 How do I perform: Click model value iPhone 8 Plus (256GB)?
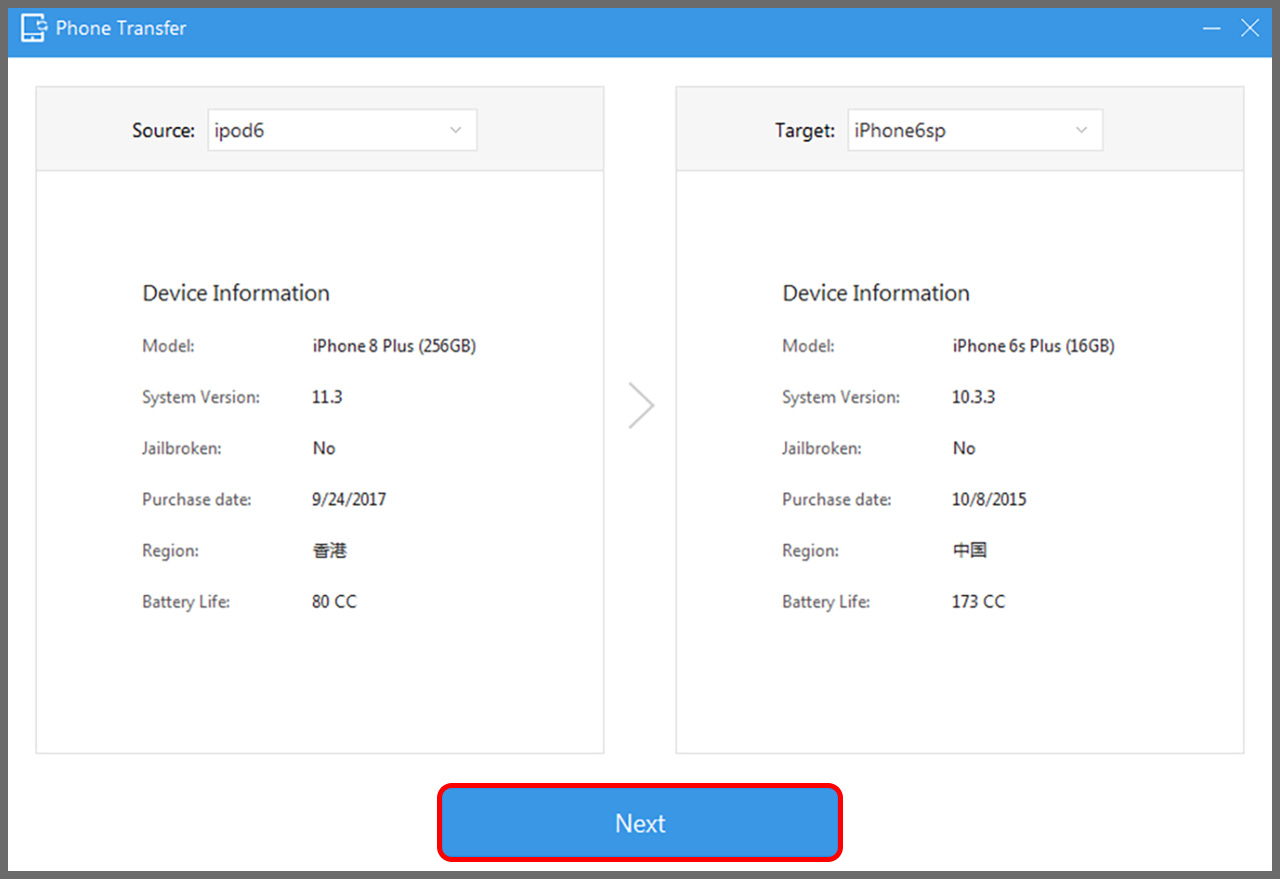click(x=394, y=346)
